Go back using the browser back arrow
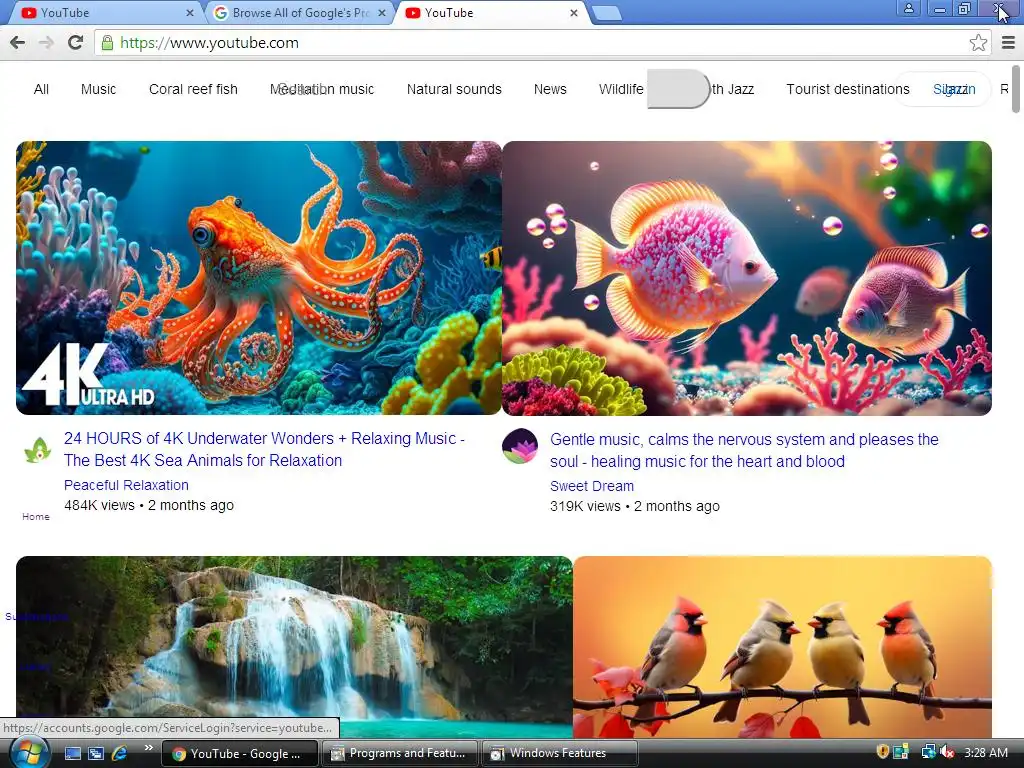The image size is (1024, 768). 18,43
